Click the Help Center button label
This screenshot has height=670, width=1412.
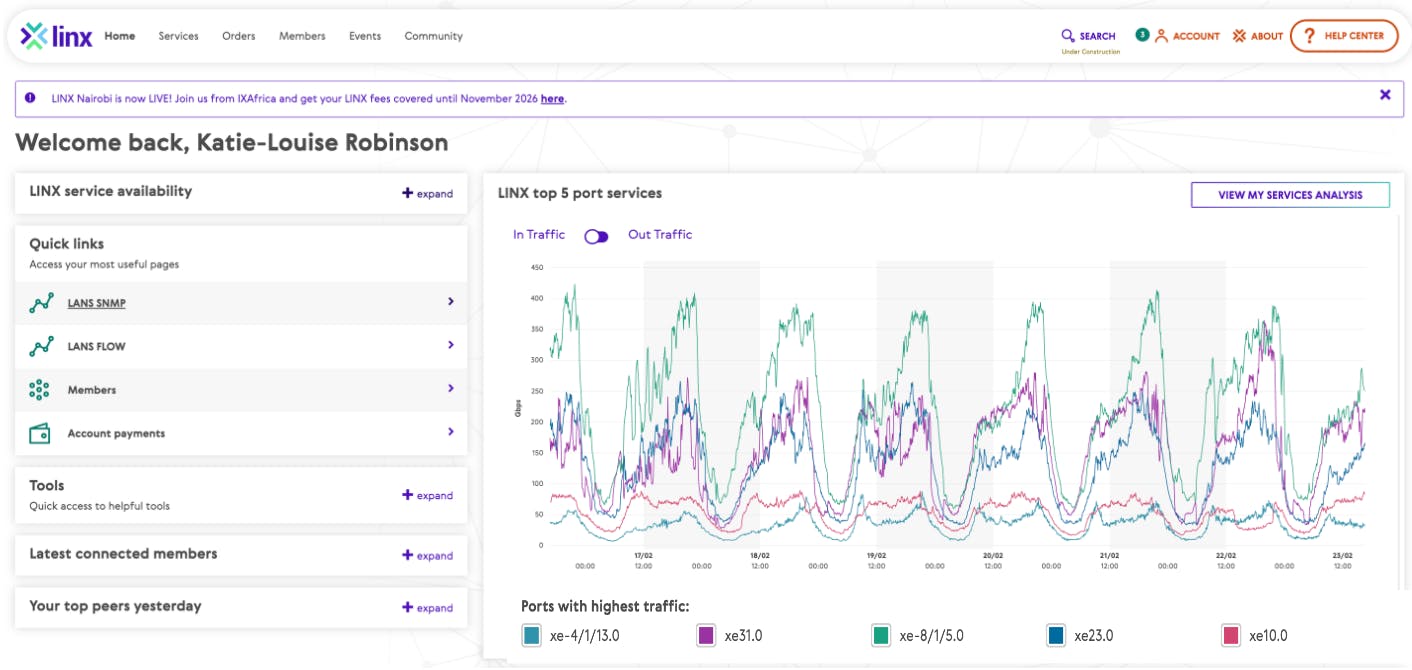tap(1354, 36)
